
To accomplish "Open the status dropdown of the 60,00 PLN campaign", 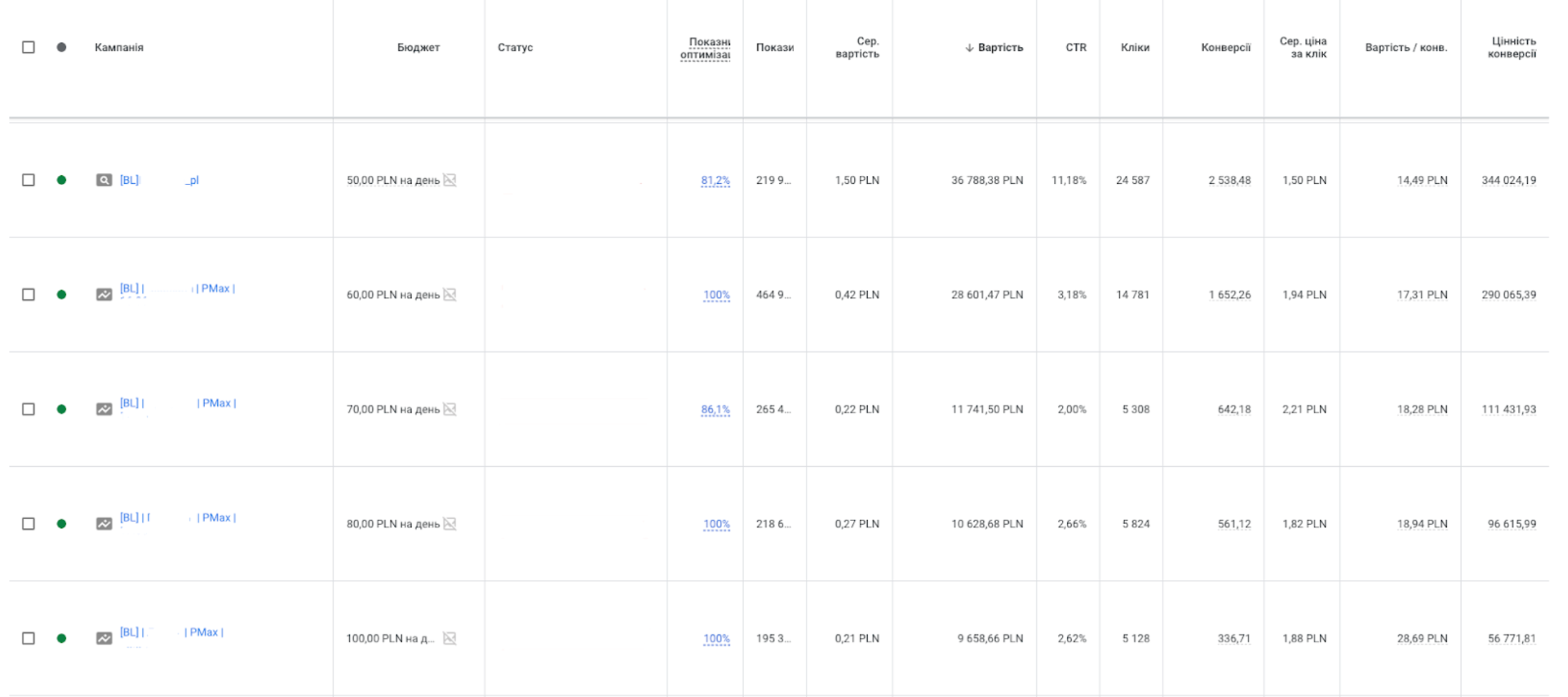I will pyautogui.click(x=61, y=295).
